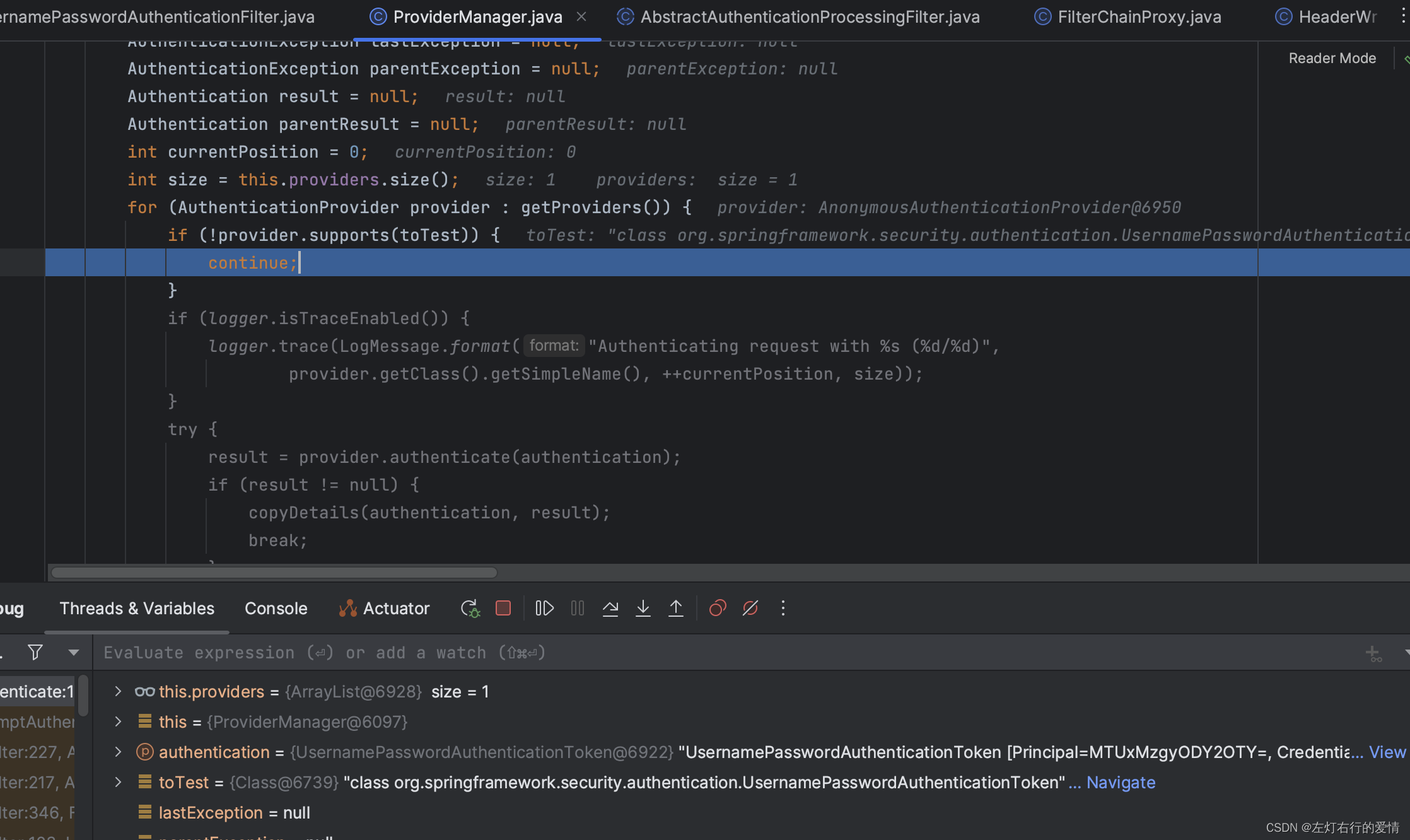The height and width of the screenshot is (840, 1410).
Task: Expand this.providers variable node
Action: pos(118,692)
